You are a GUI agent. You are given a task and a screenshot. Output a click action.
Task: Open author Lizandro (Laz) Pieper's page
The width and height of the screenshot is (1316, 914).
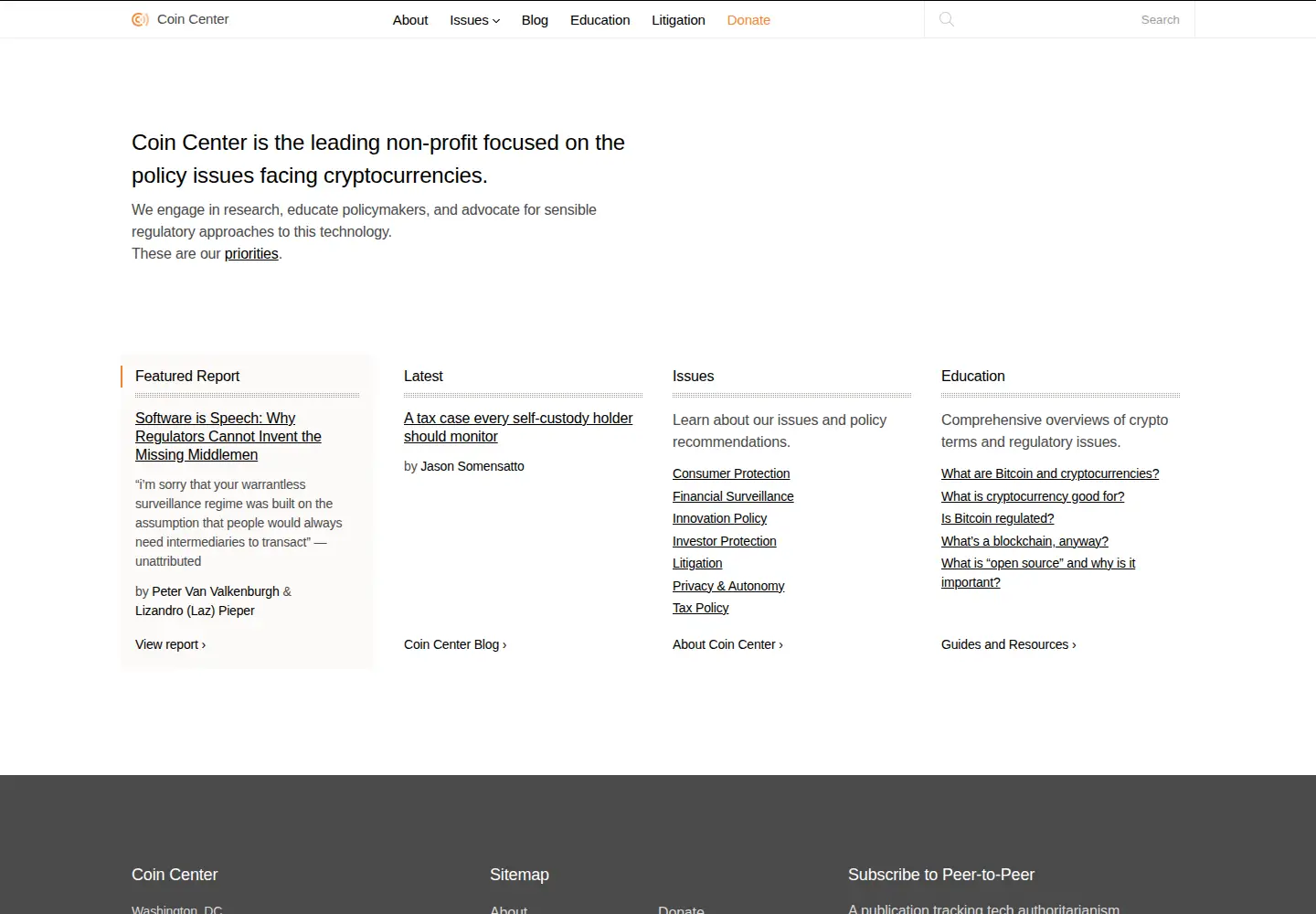point(195,611)
